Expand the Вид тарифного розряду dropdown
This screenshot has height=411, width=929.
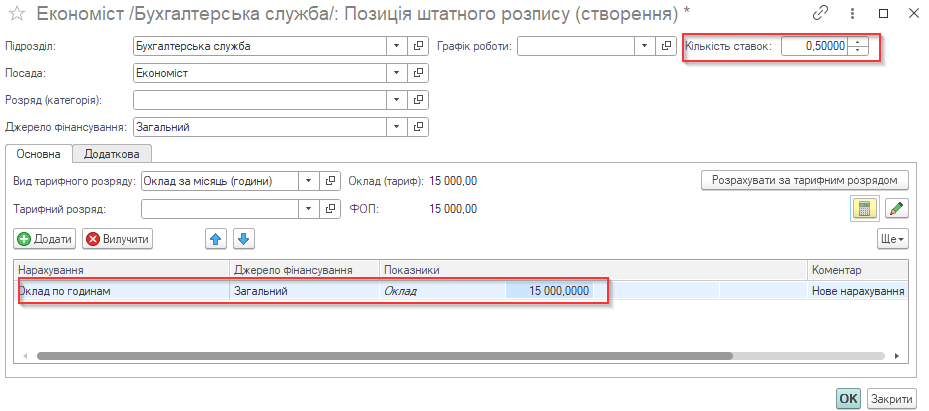coord(309,181)
